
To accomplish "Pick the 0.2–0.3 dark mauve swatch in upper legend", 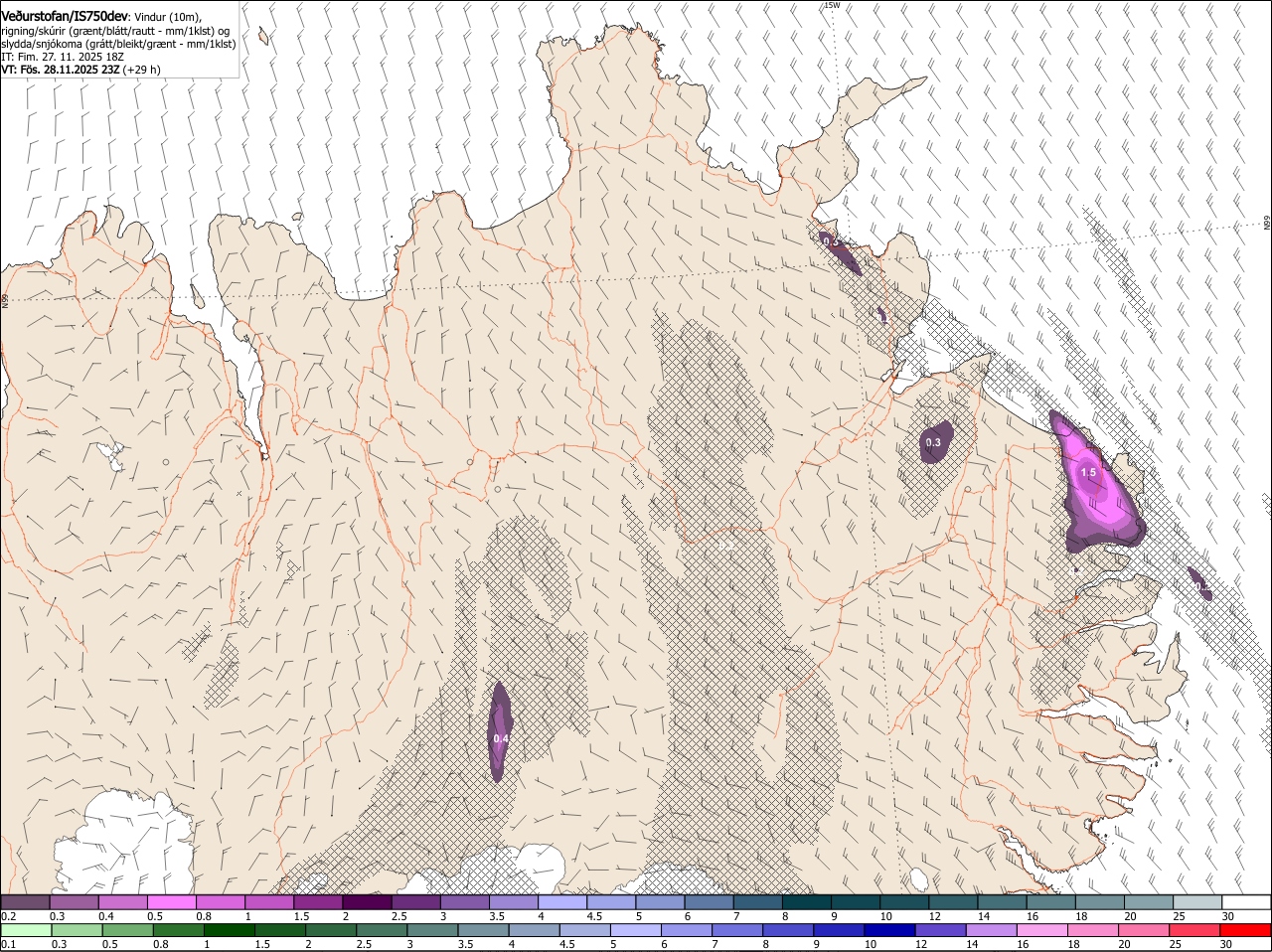I will coord(25,902).
